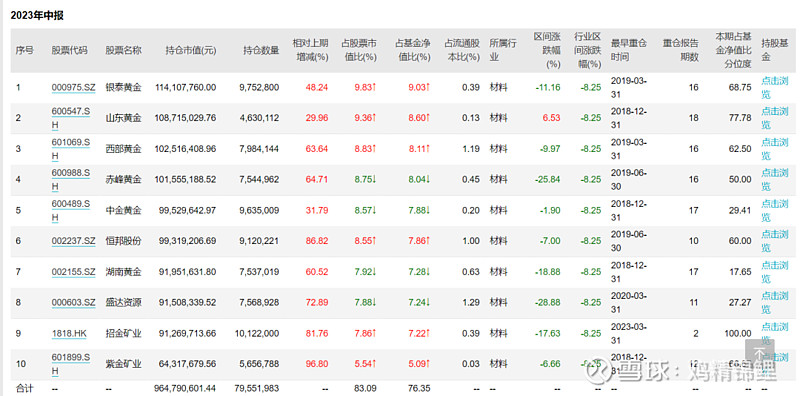Open stock code link 600988.SH
Screen dimensions: 800x396
[71, 180]
